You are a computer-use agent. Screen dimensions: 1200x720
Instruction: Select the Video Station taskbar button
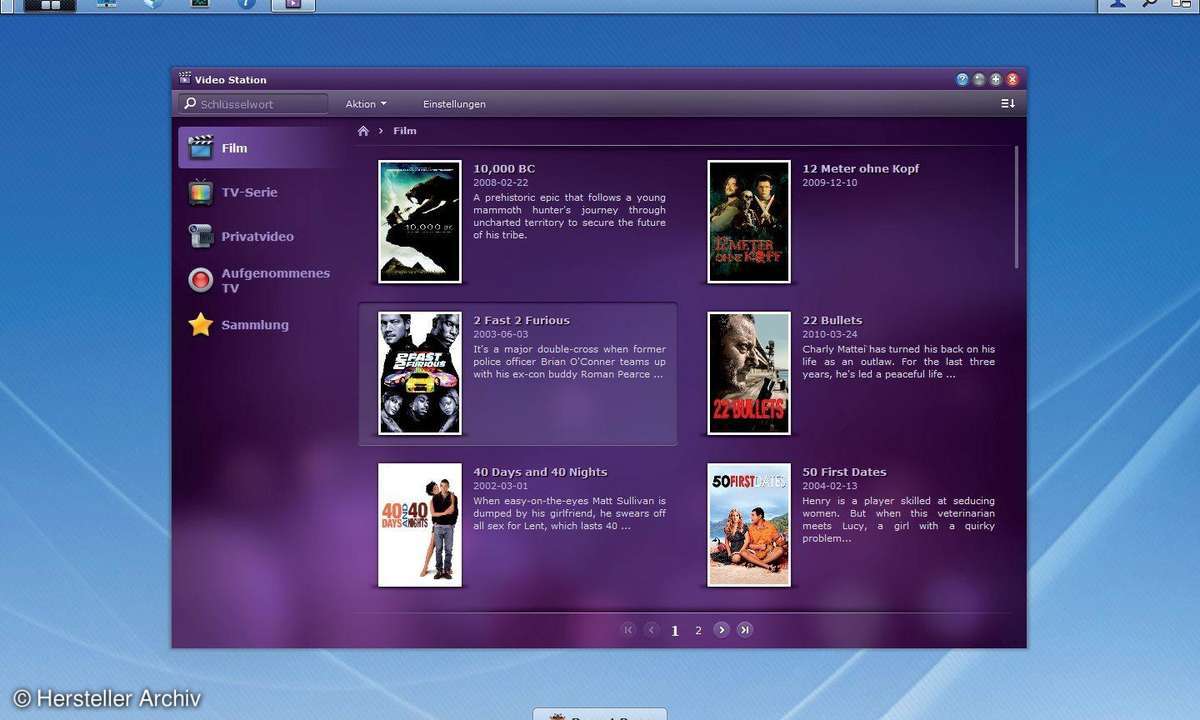coord(293,5)
